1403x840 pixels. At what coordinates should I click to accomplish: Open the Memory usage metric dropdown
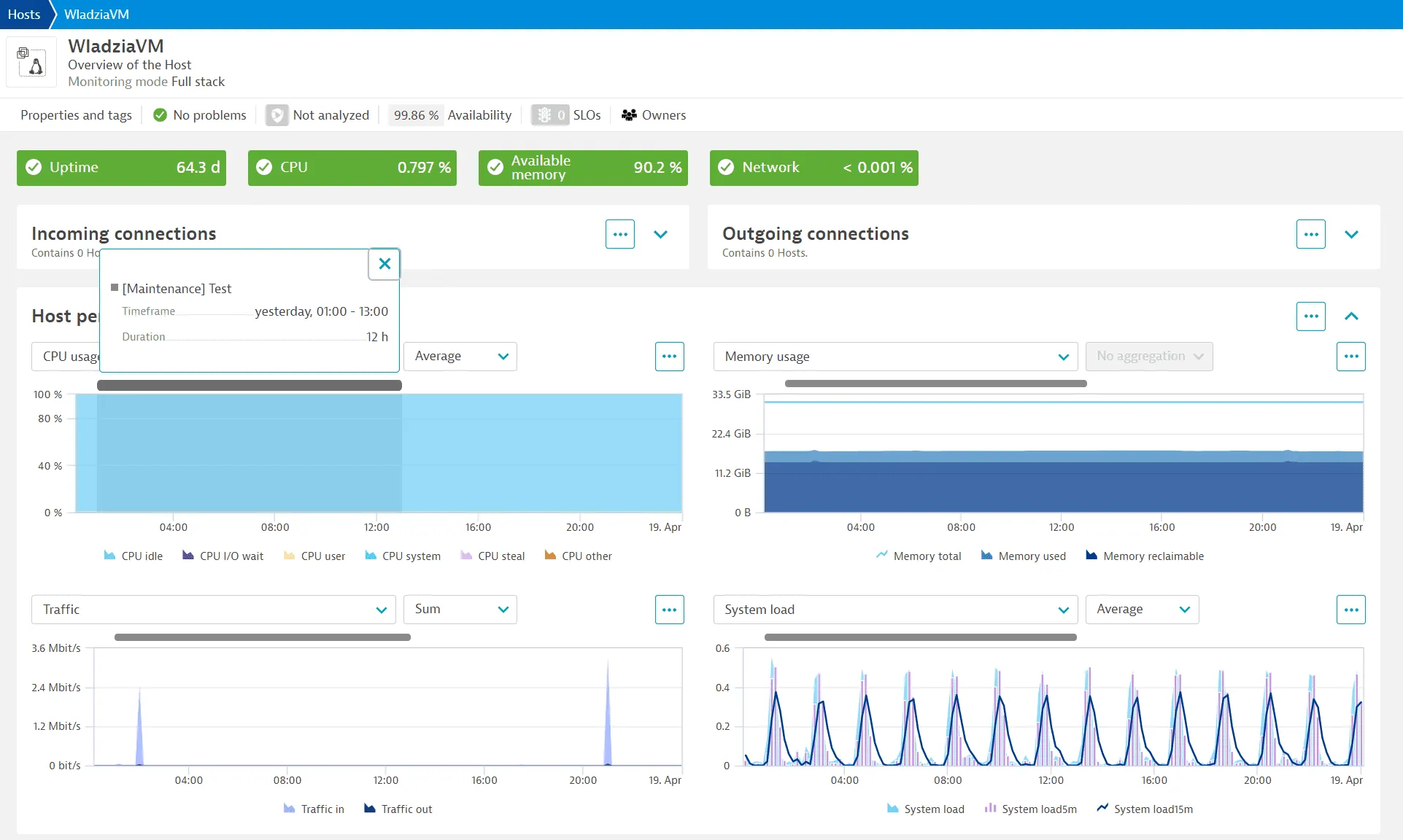click(895, 357)
